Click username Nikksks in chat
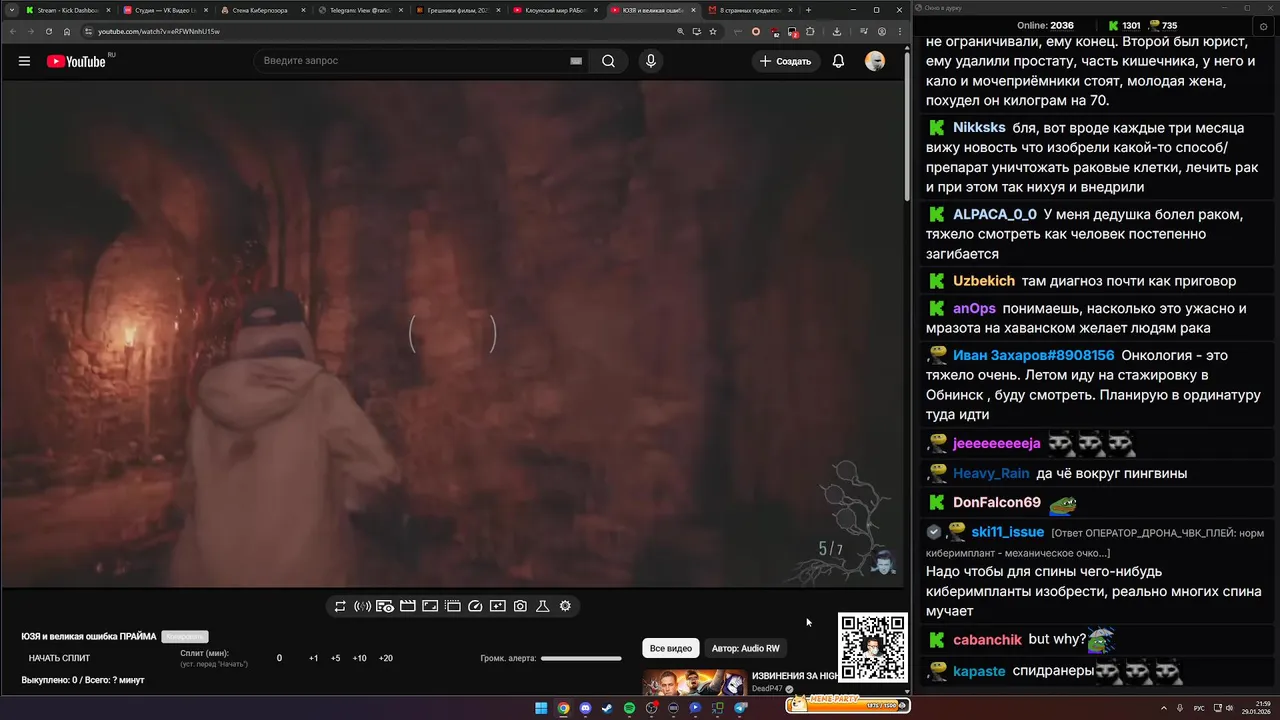The height and width of the screenshot is (720, 1280). tap(979, 128)
